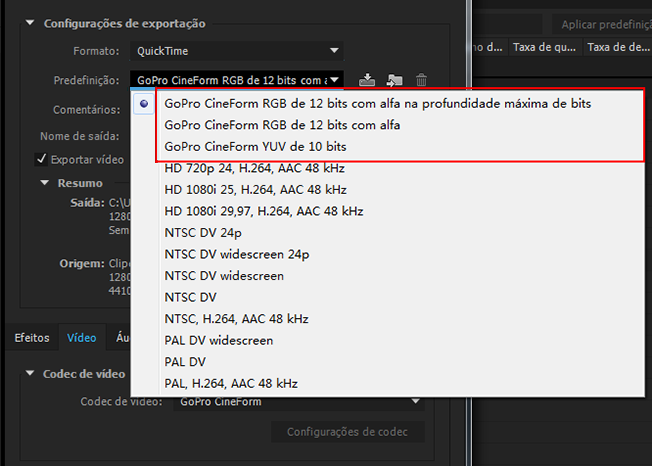Toggle the Exportar vídeo checkbox

click(x=41, y=159)
